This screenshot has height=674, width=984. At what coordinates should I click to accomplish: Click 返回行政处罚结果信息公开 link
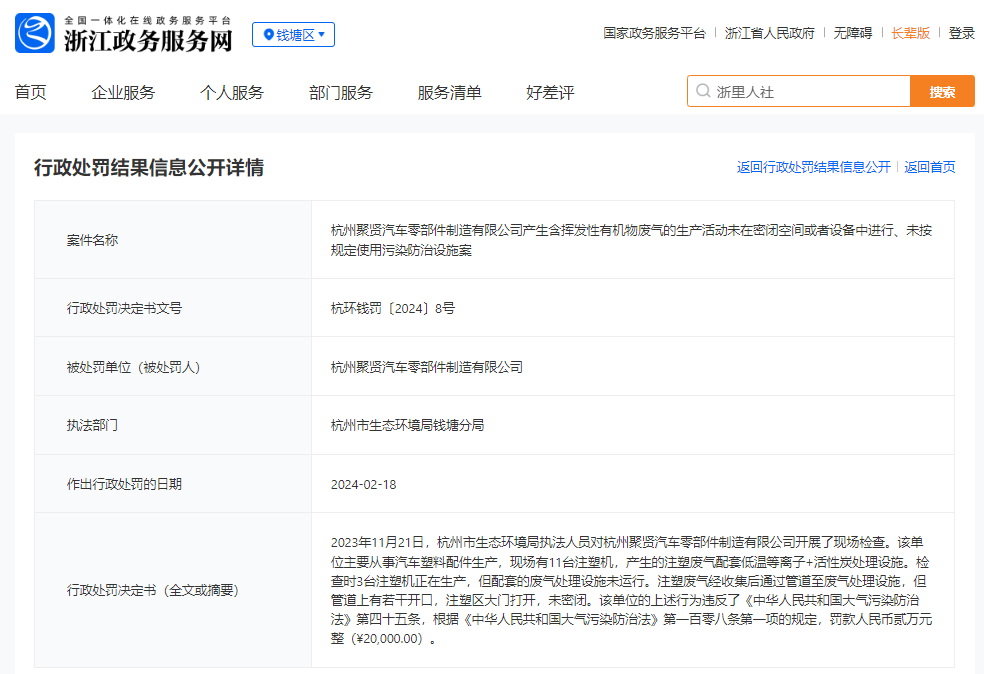tap(814, 167)
